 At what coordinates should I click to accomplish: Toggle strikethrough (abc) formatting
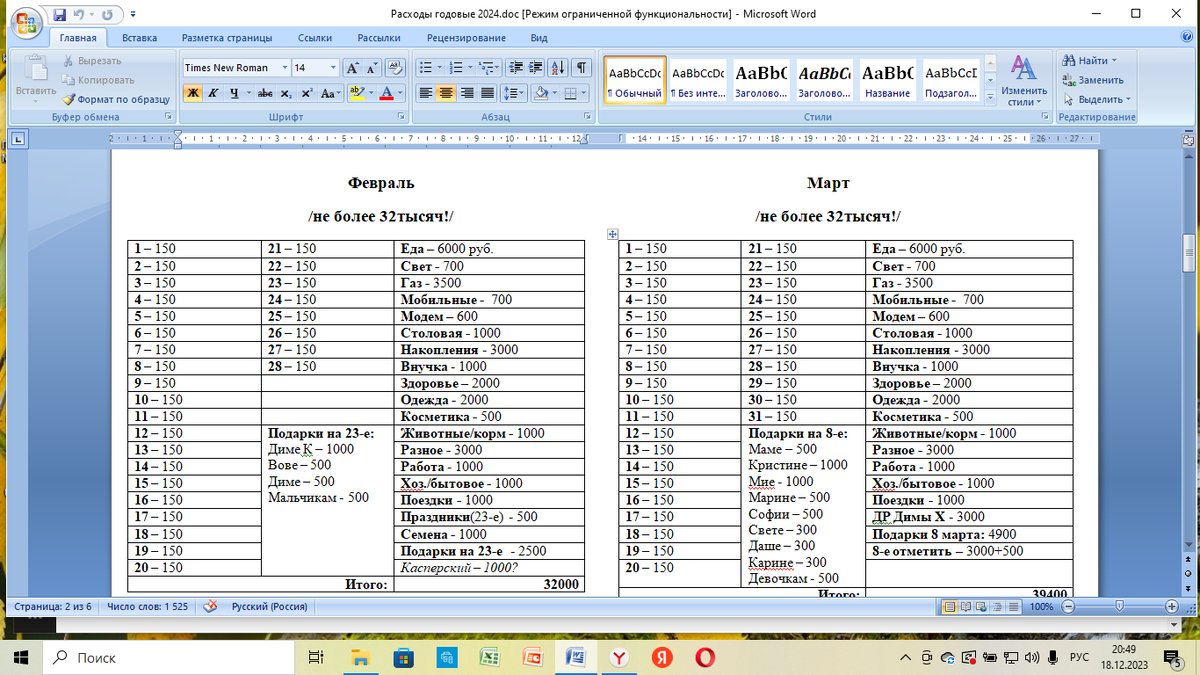265,93
